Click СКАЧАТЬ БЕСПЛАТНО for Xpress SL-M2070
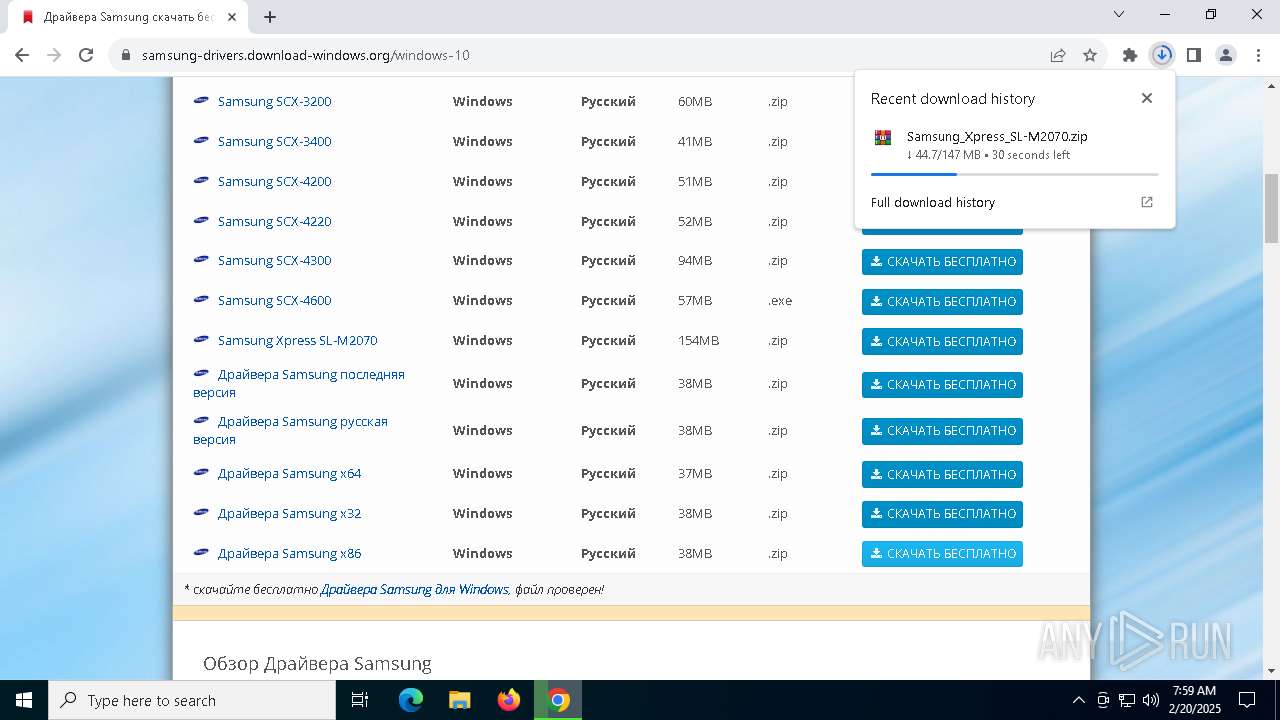The image size is (1280, 720). pyautogui.click(x=942, y=341)
